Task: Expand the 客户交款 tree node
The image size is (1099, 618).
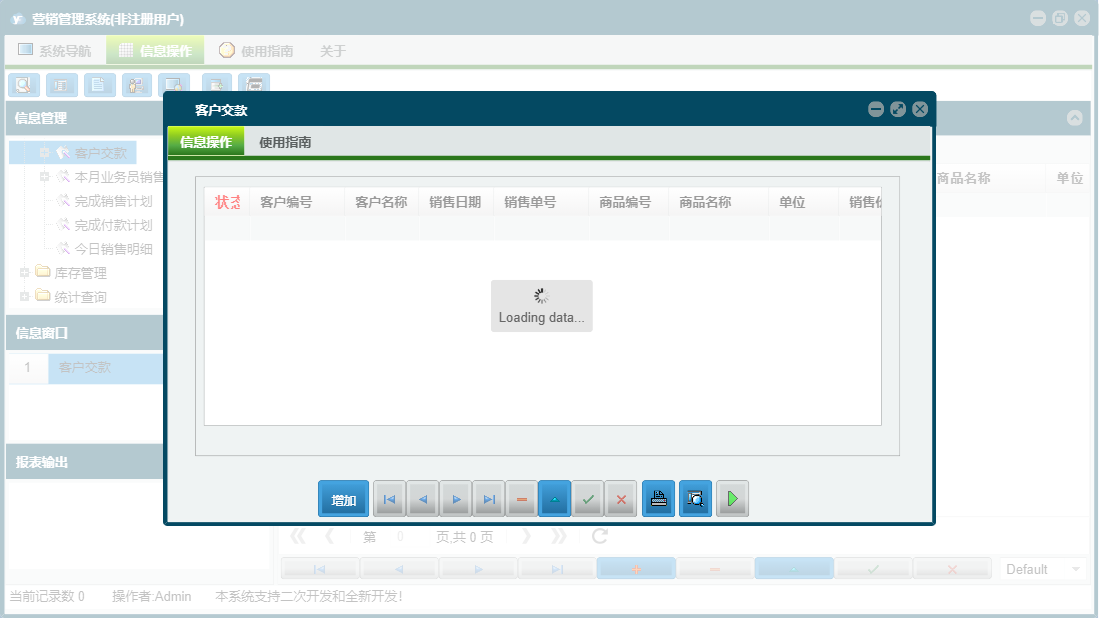Action: click(x=45, y=153)
